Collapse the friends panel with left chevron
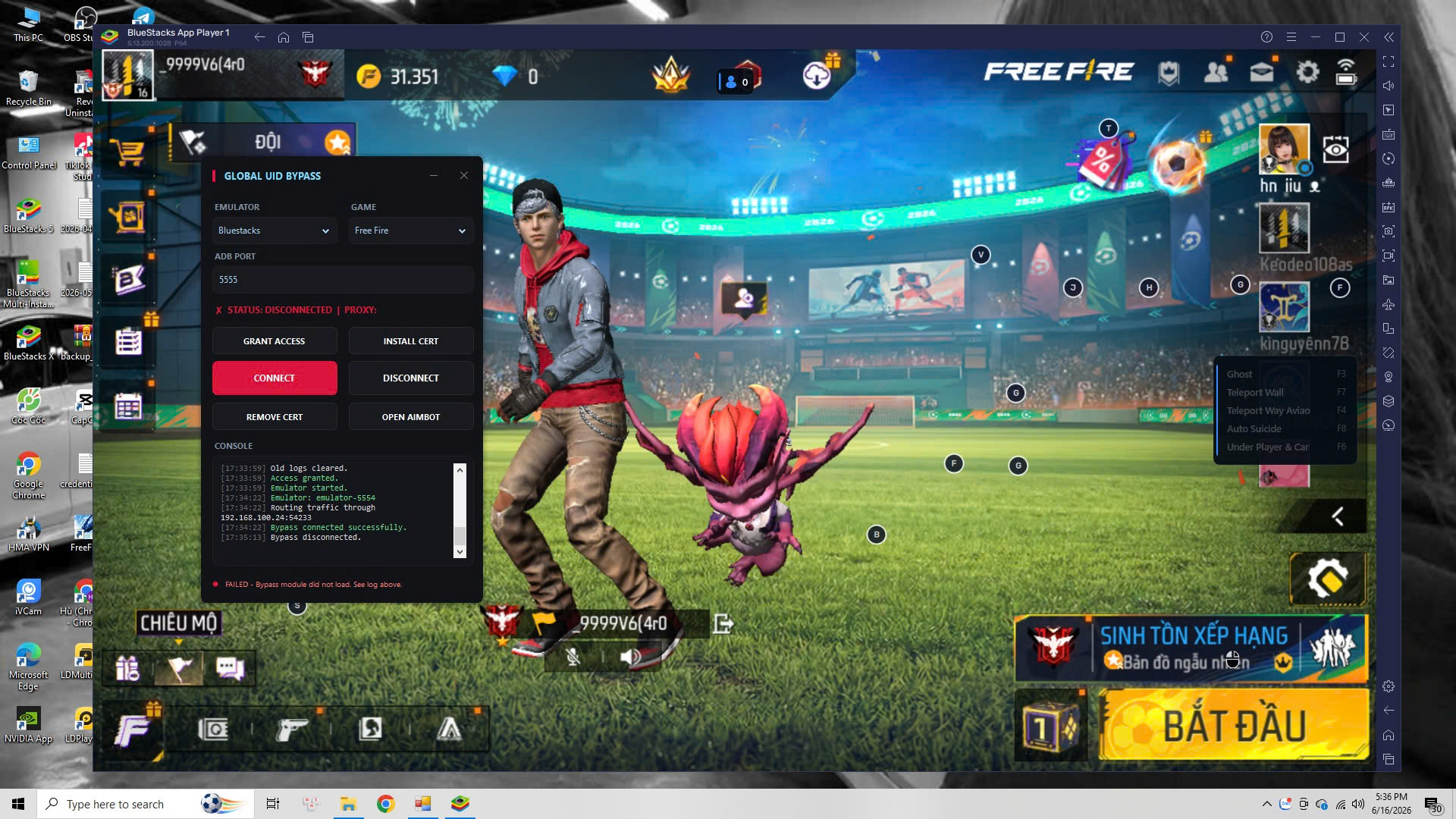 tap(1338, 516)
